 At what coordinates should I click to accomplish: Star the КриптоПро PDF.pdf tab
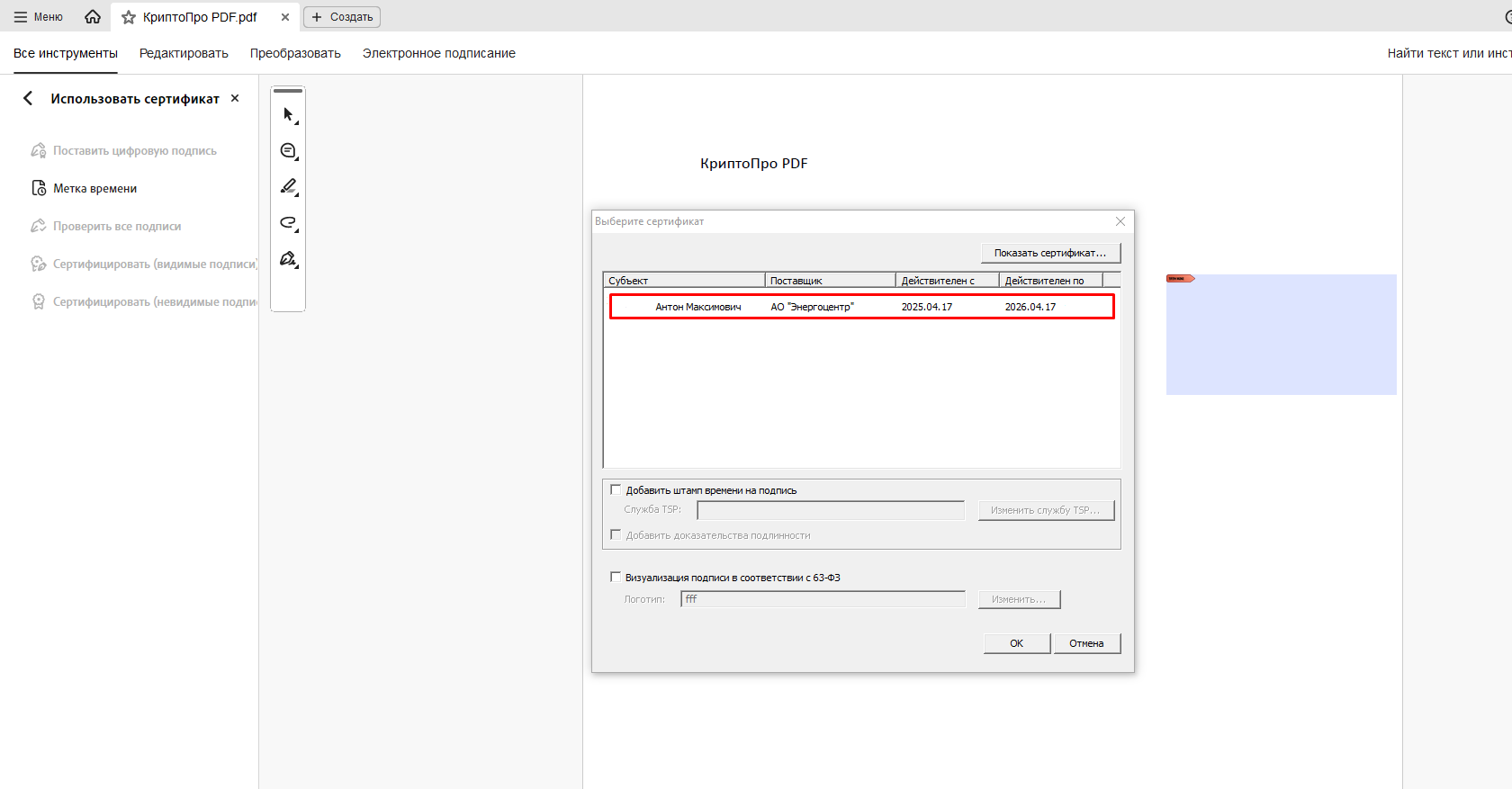click(x=129, y=17)
